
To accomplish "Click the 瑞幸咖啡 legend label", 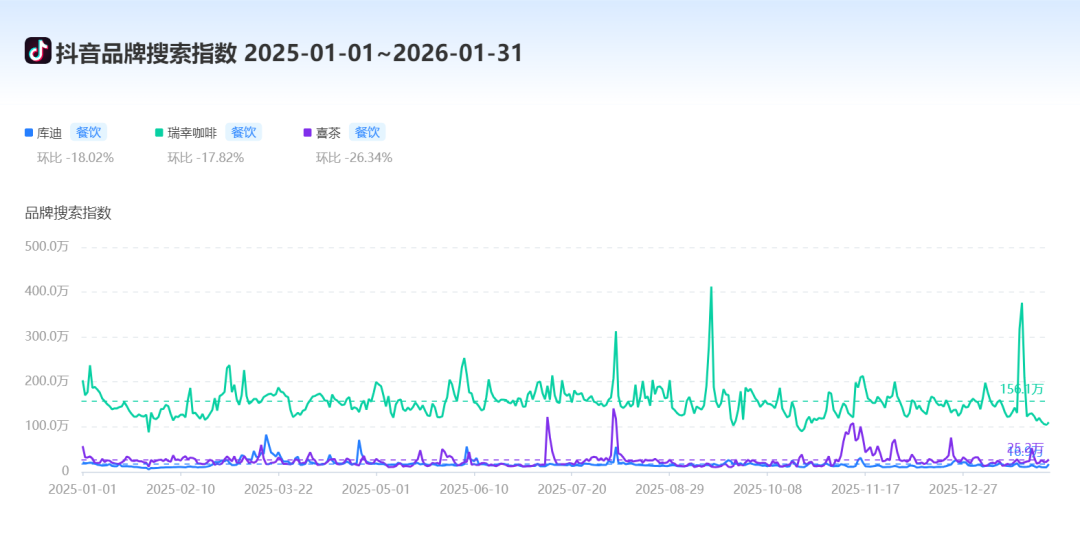I will pos(192,133).
